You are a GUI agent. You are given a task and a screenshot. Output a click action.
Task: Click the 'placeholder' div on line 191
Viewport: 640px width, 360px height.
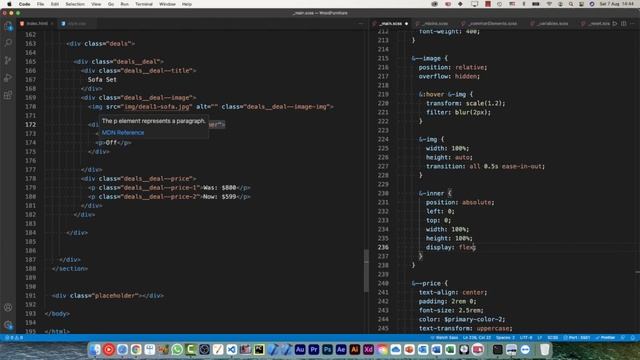108,296
